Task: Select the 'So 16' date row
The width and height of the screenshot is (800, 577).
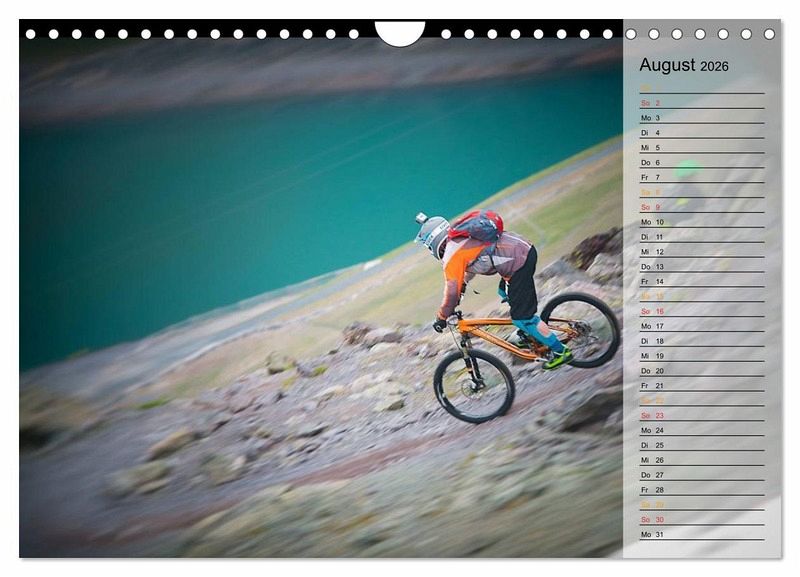Action: [x=702, y=311]
